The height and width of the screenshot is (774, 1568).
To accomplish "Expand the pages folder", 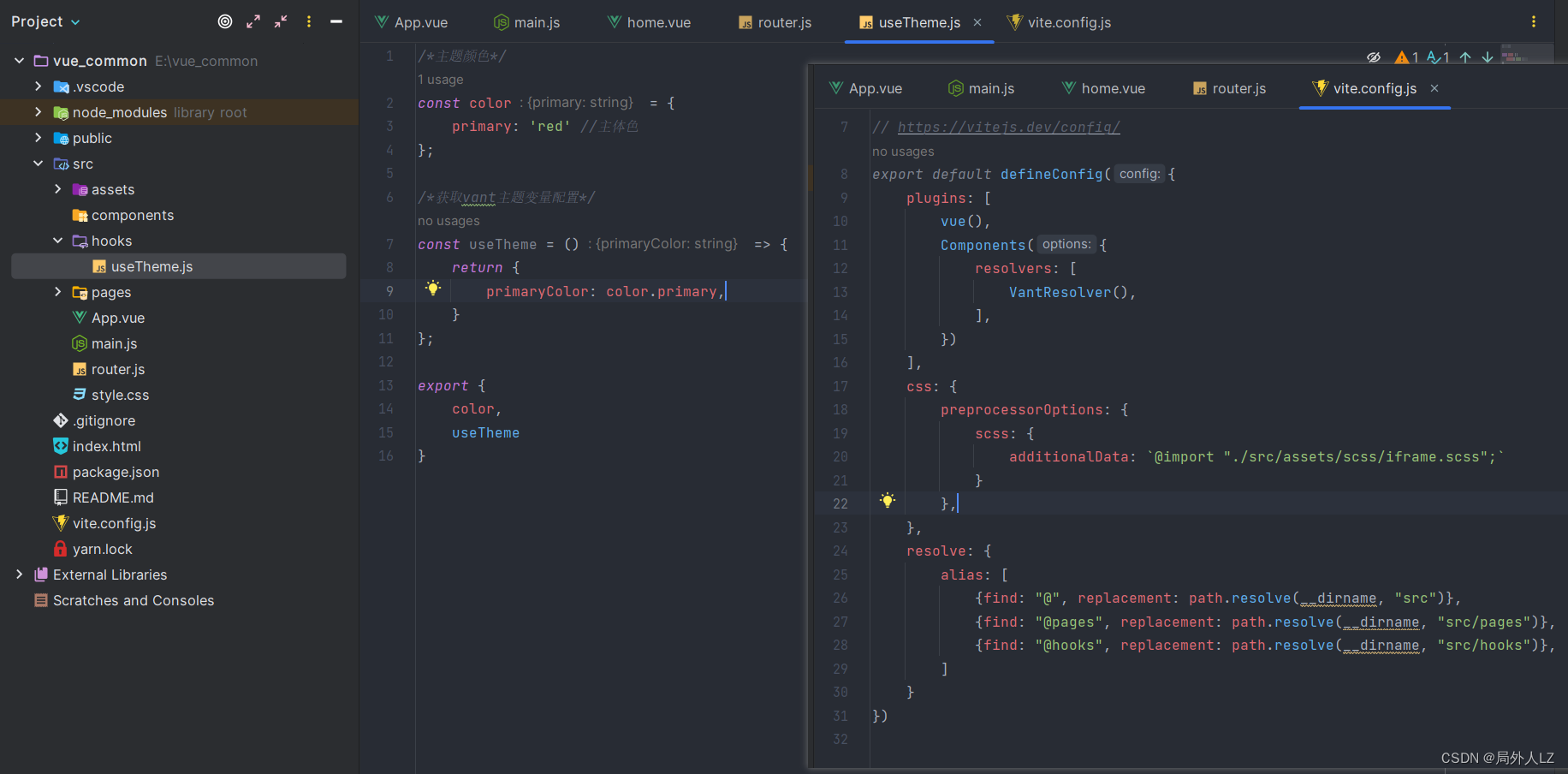I will (x=57, y=292).
